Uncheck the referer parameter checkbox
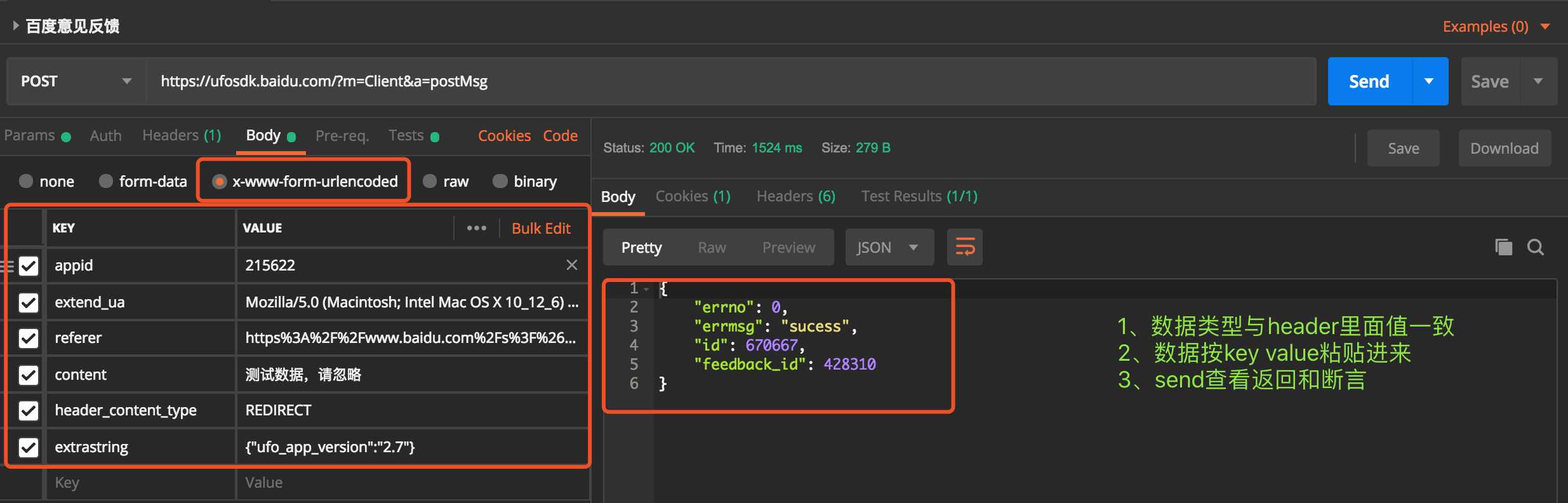This screenshot has width=1568, height=503. pos(29,338)
